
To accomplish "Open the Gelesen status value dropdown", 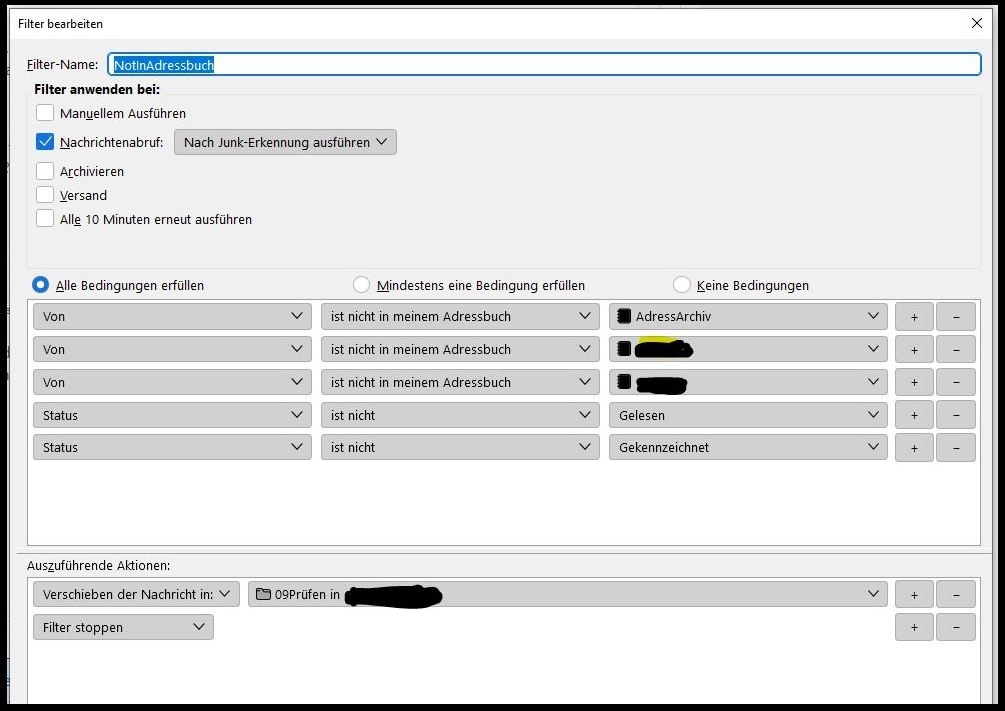I will (x=747, y=415).
